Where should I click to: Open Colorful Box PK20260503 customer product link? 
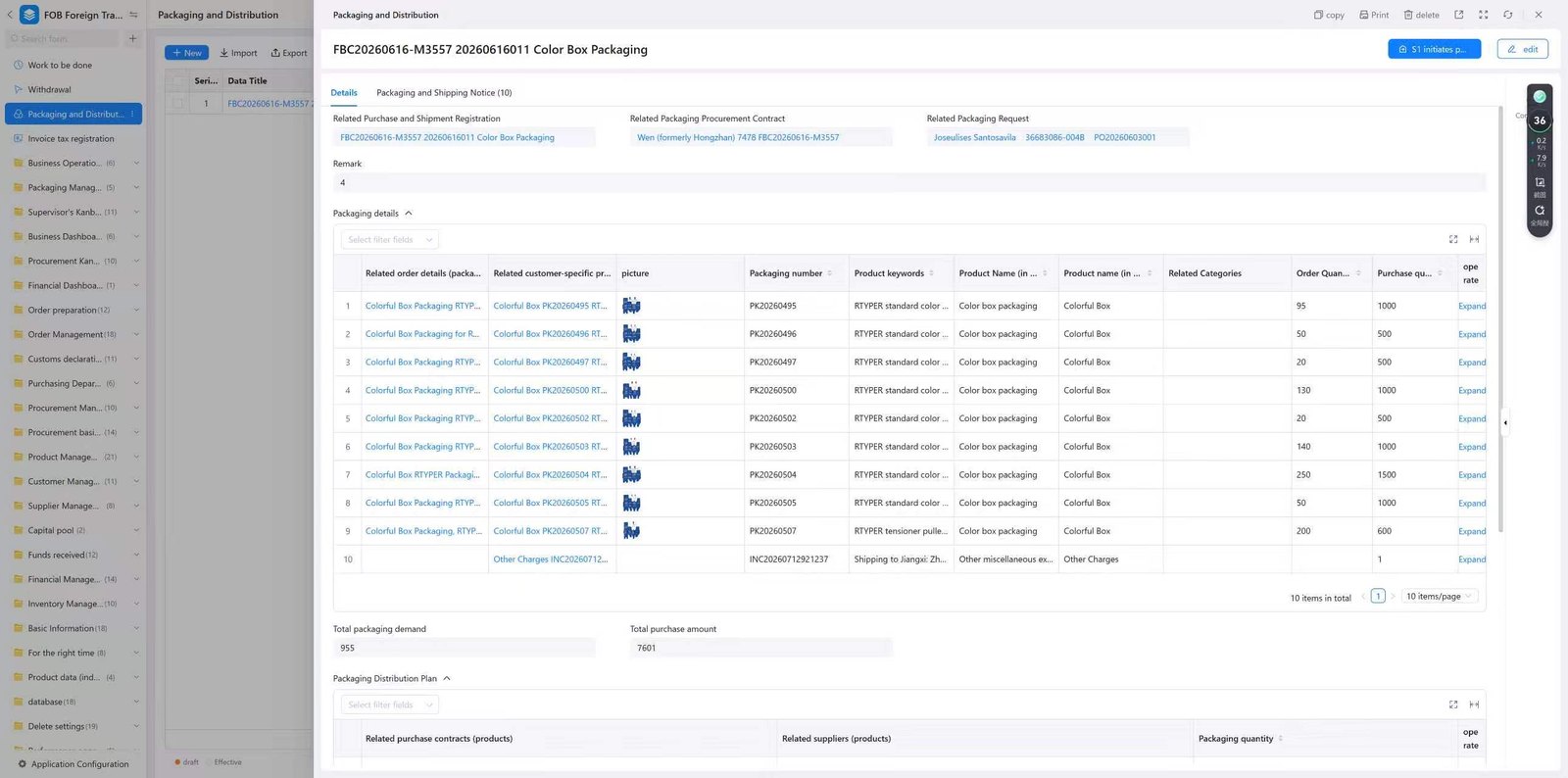[x=551, y=447]
